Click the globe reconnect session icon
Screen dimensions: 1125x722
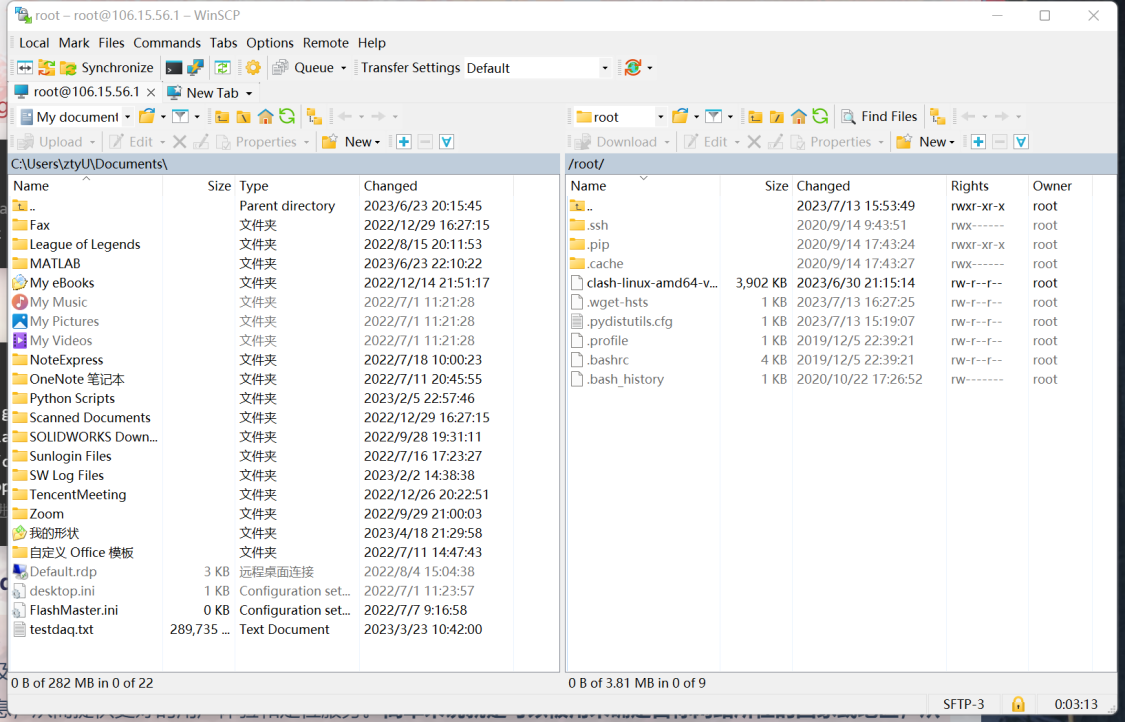pyautogui.click(x=633, y=67)
